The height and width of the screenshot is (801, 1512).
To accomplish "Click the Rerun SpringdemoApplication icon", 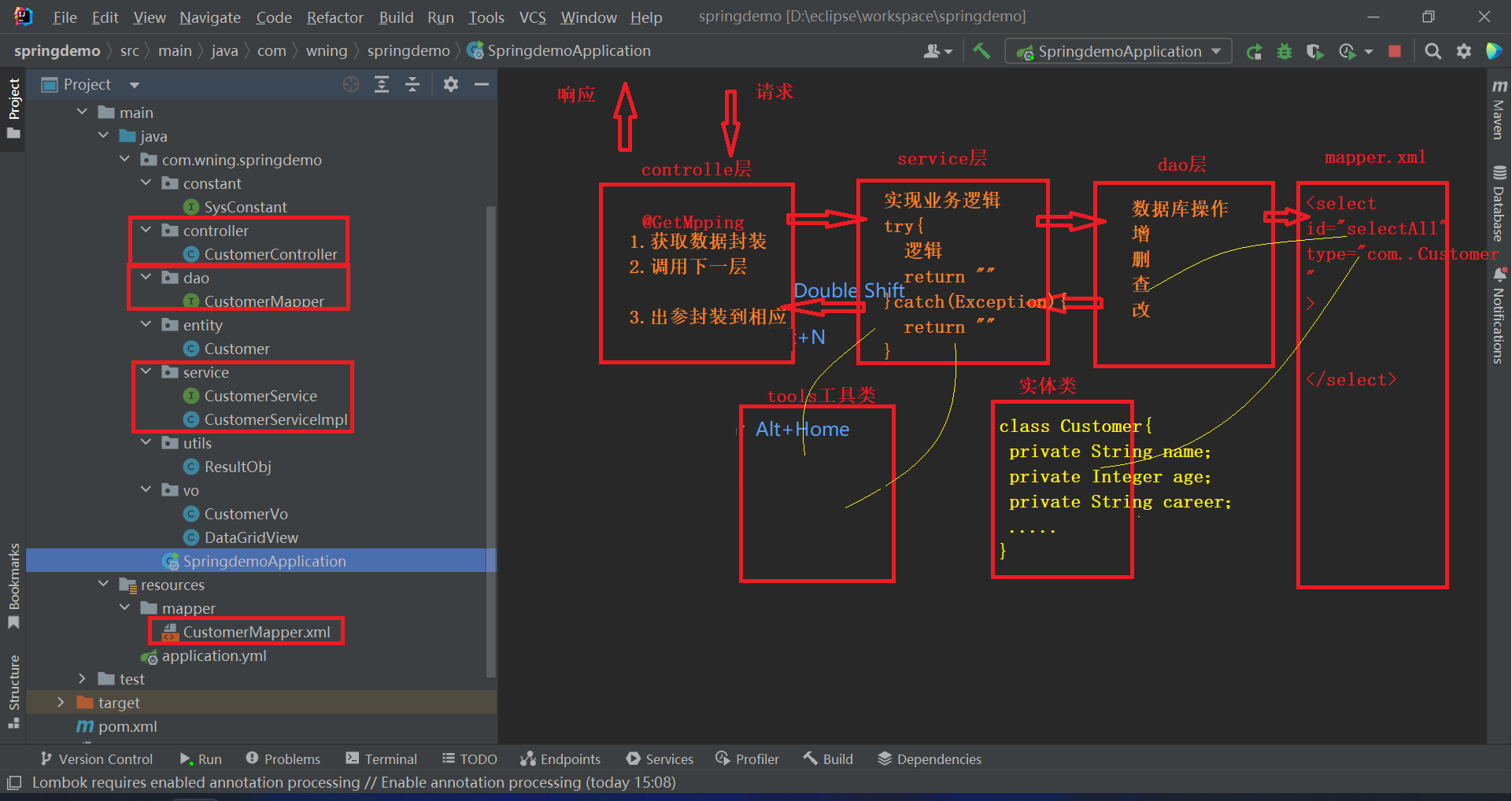I will tap(1254, 51).
